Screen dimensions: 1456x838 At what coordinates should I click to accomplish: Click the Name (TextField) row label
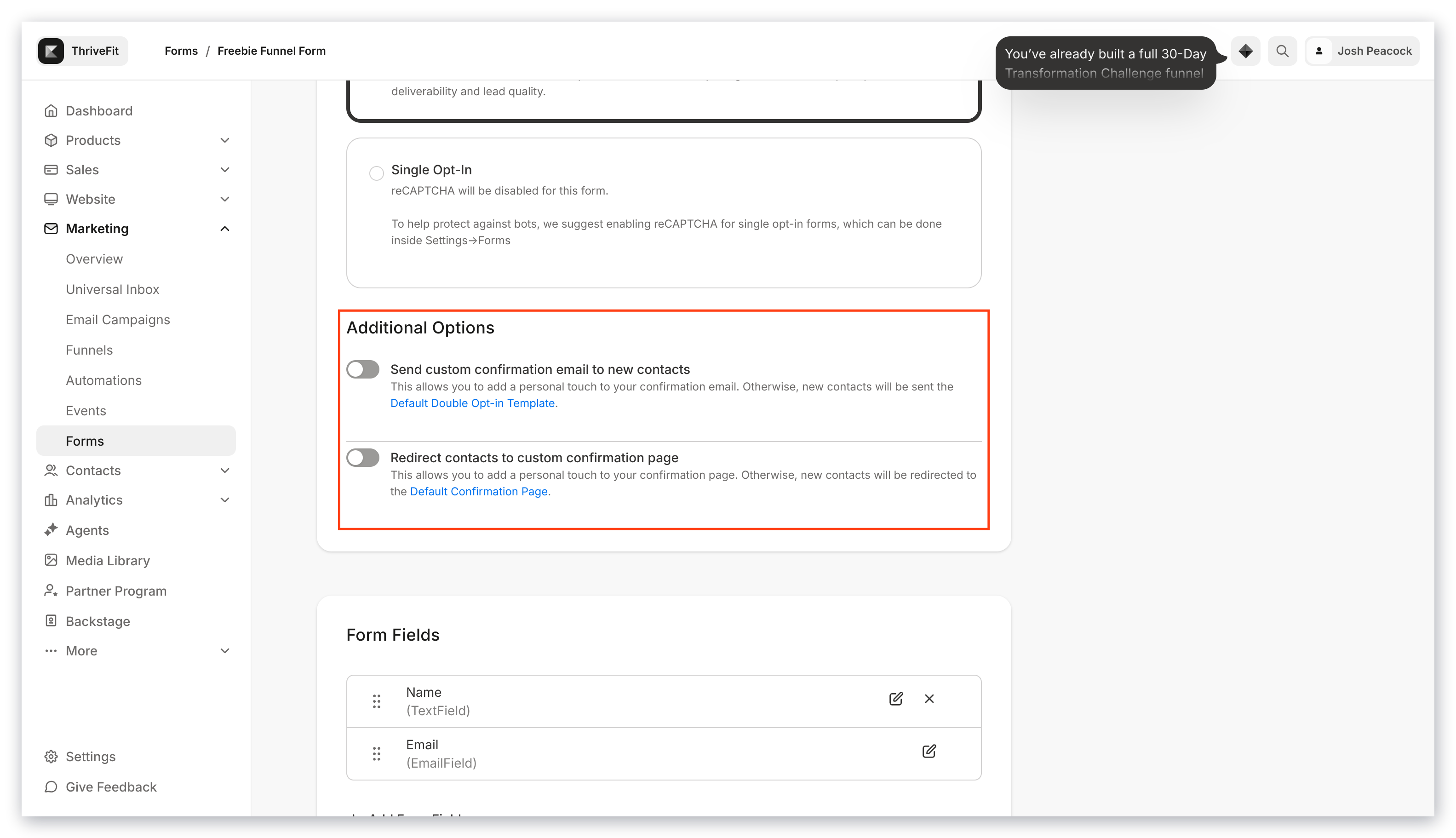pyautogui.click(x=438, y=701)
